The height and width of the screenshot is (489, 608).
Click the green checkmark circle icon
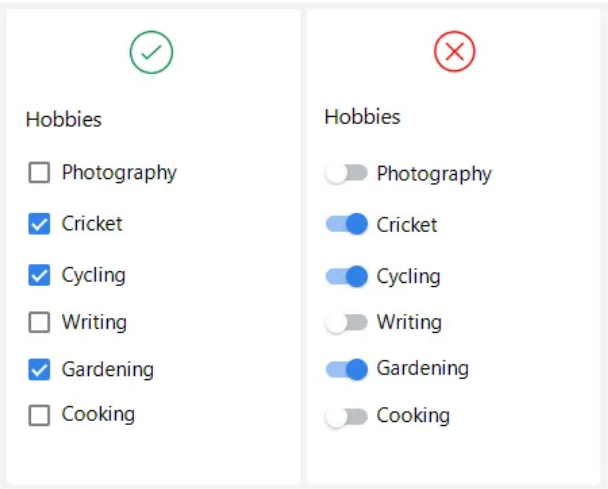click(x=151, y=52)
